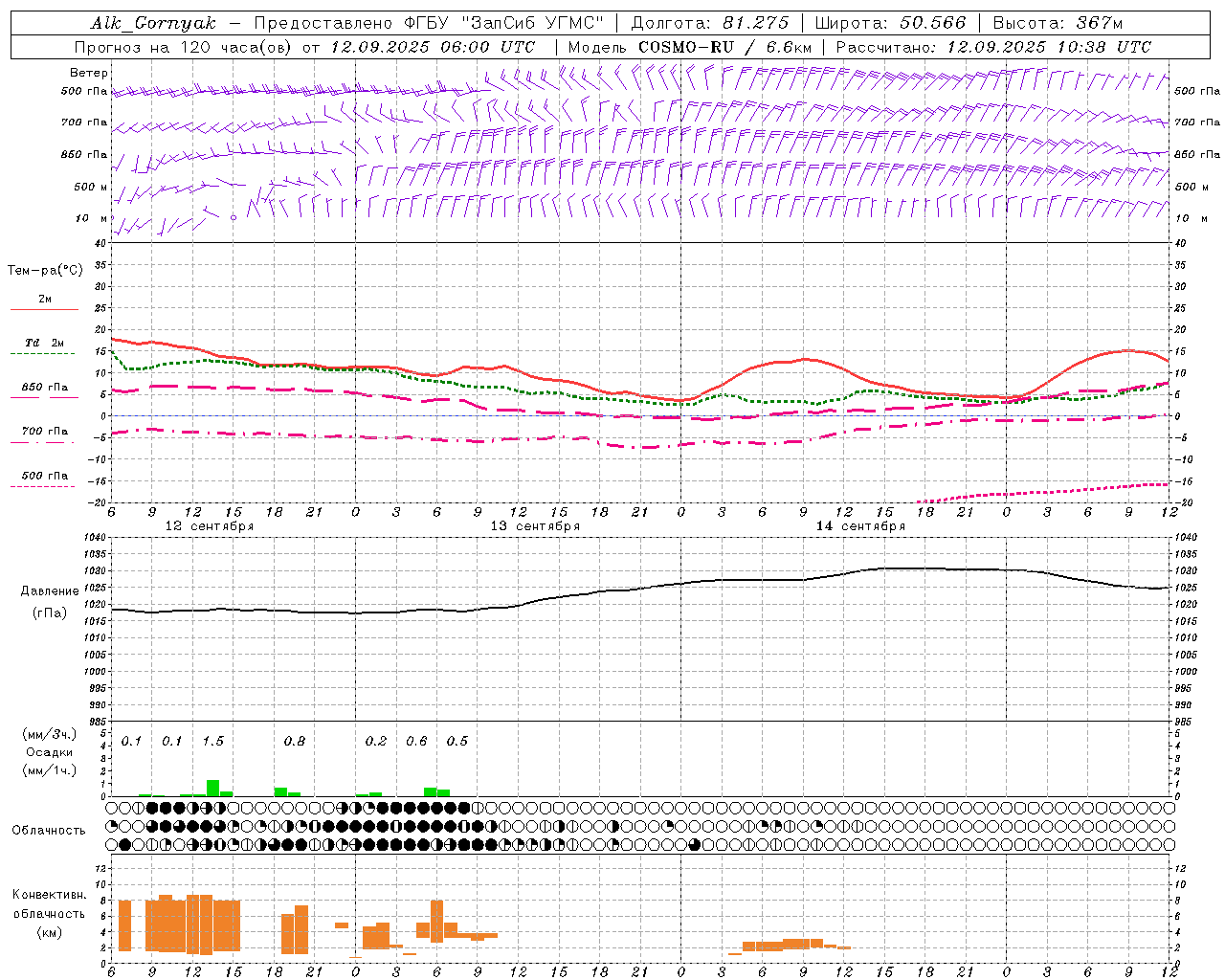Image resolution: width=1225 pixels, height=980 pixels.
Task: Click the 2м temperature legend entry
Action: [x=45, y=300]
